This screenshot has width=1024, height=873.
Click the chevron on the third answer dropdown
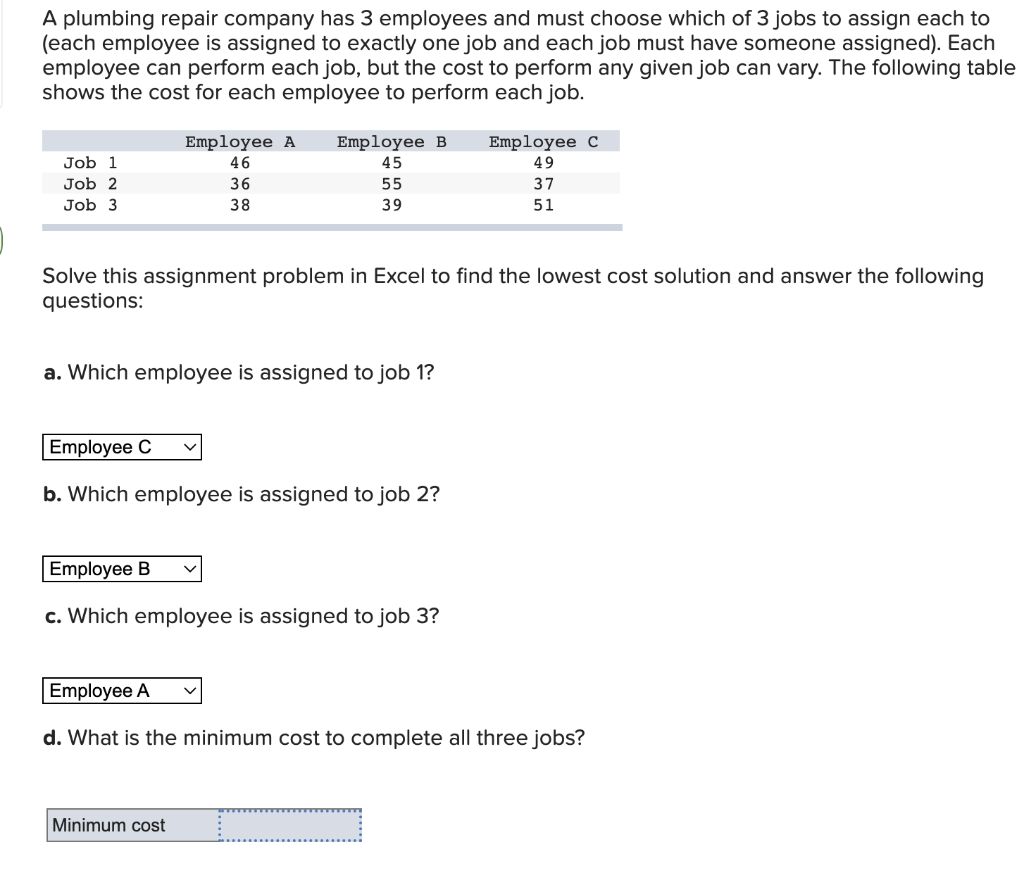click(x=189, y=690)
